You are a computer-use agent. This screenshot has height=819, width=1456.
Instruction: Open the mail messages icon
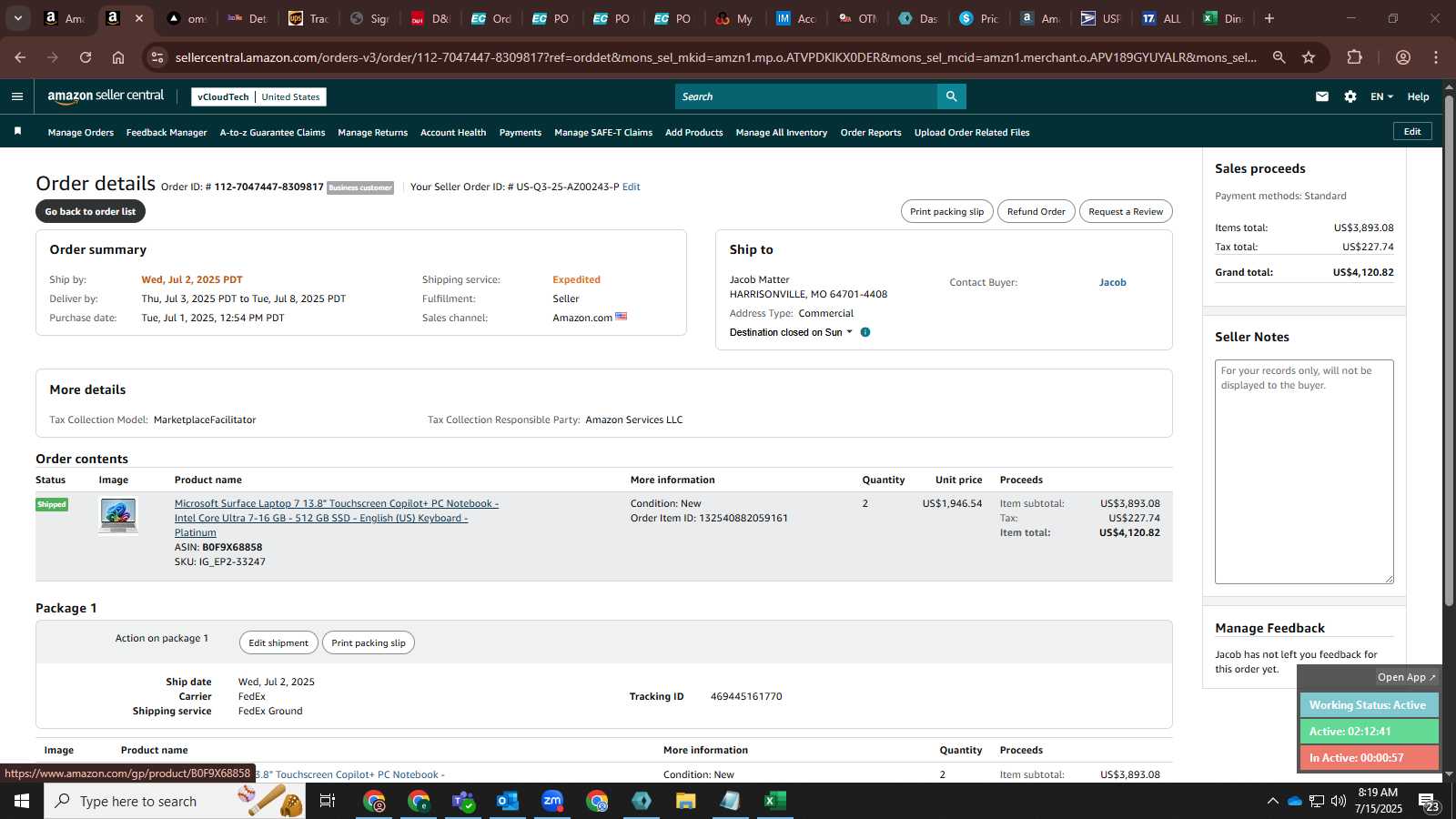coord(1322,96)
